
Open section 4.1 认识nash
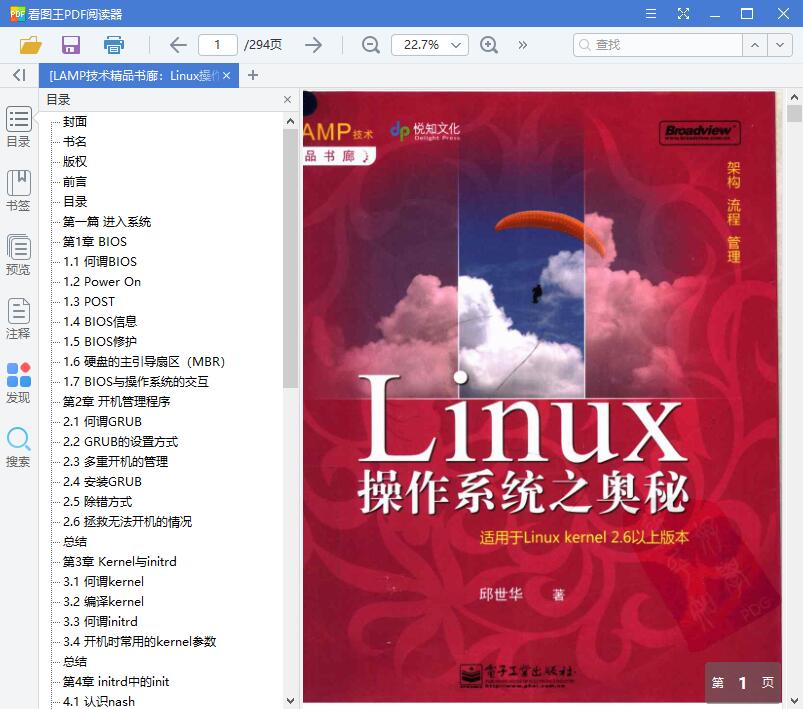(x=99, y=701)
